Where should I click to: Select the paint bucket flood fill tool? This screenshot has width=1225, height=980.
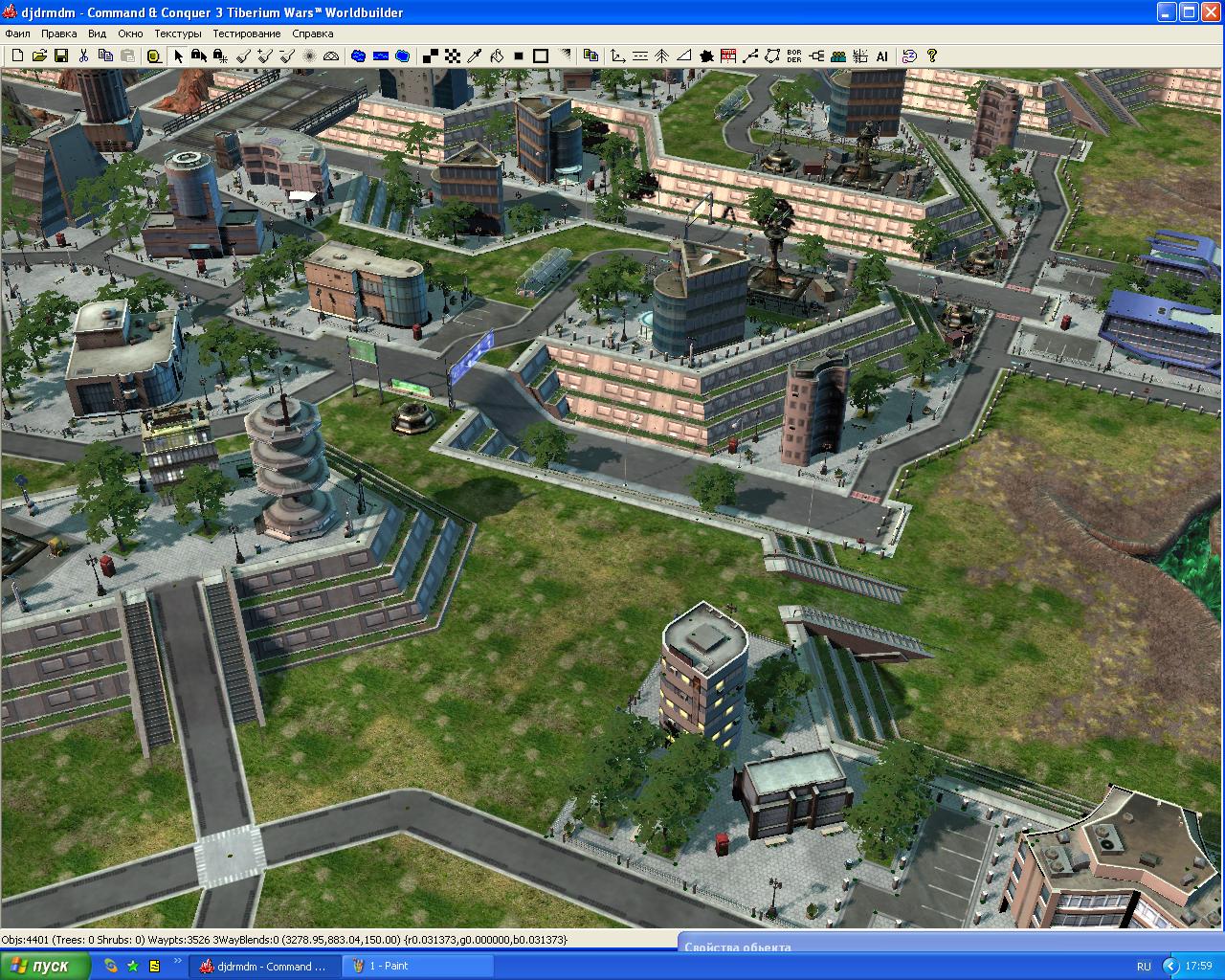(x=497, y=56)
